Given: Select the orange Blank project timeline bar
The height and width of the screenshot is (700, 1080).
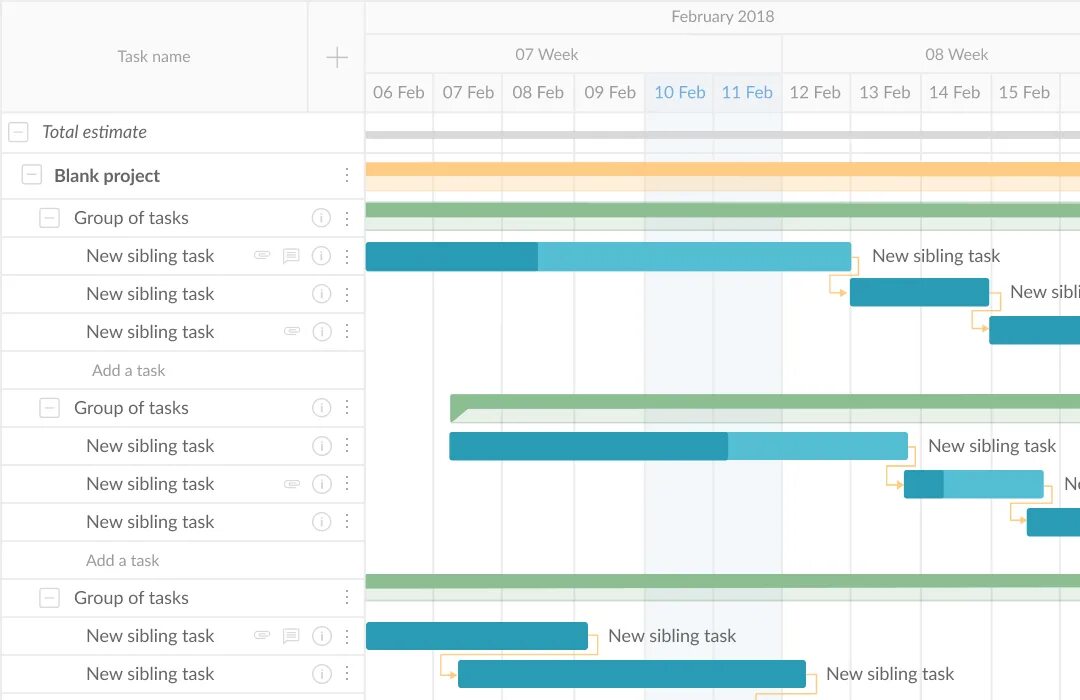Looking at the screenshot, I should (x=723, y=169).
